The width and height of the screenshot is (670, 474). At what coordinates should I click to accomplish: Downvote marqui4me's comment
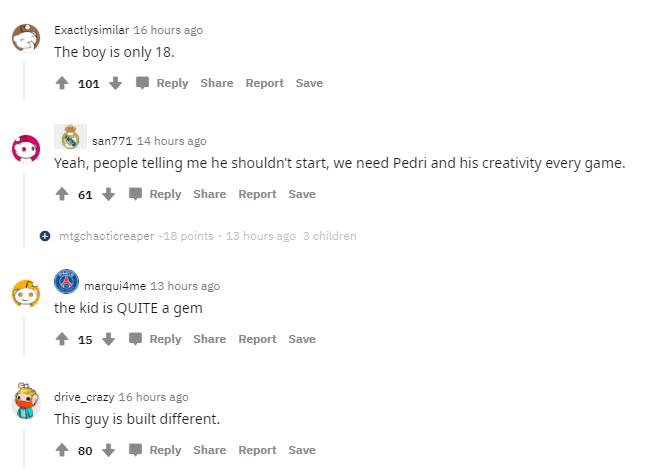tap(108, 339)
